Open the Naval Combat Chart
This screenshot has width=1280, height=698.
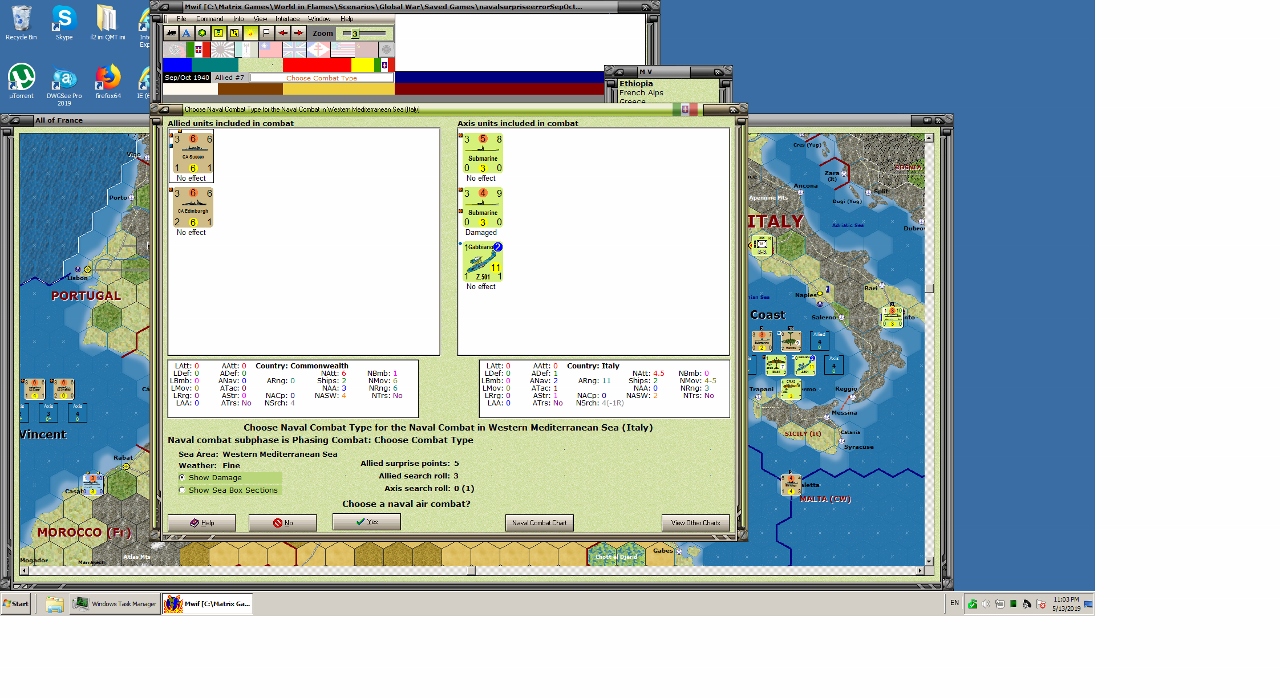point(542,522)
